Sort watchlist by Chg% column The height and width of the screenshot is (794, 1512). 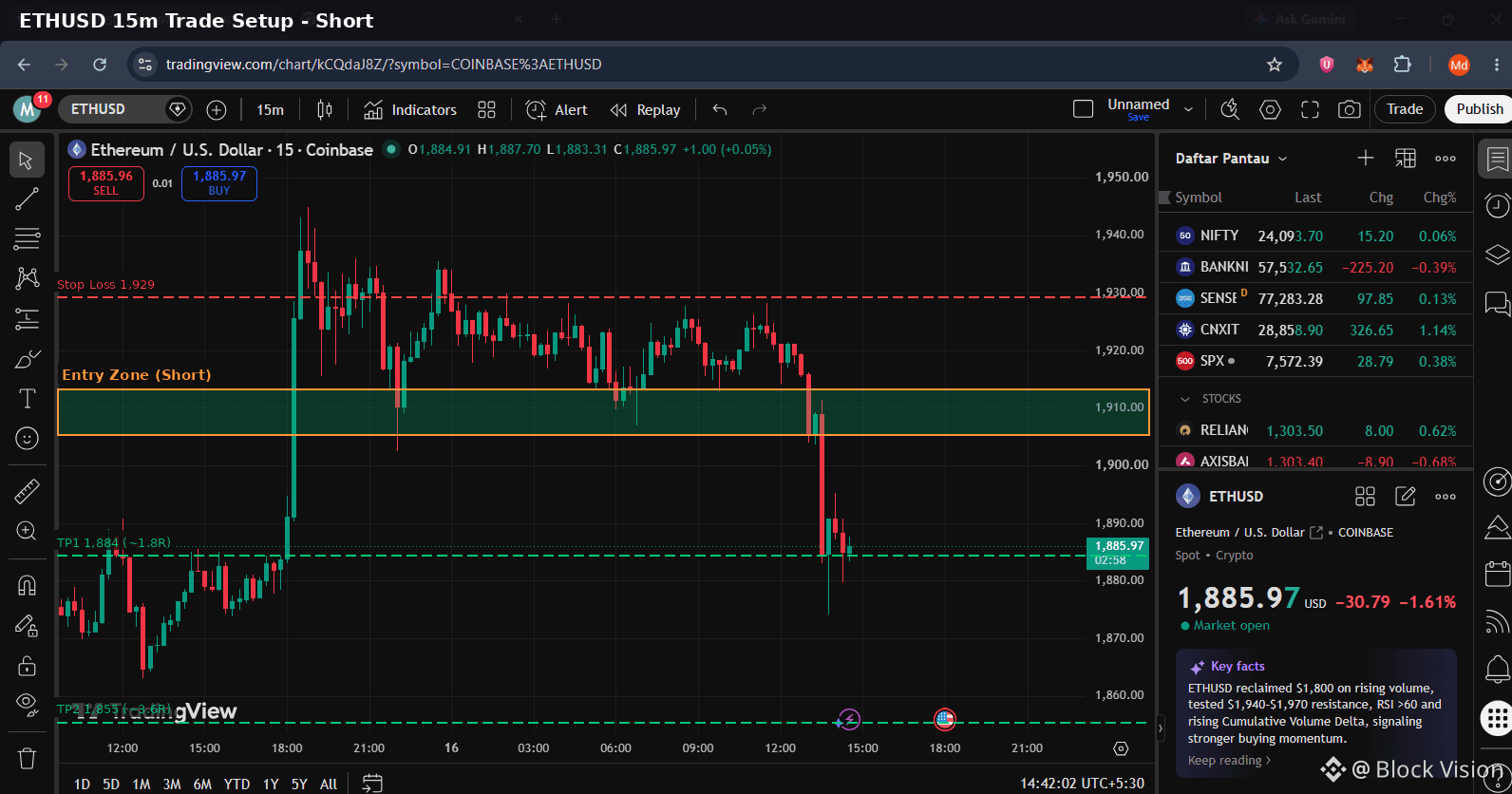click(x=1439, y=198)
